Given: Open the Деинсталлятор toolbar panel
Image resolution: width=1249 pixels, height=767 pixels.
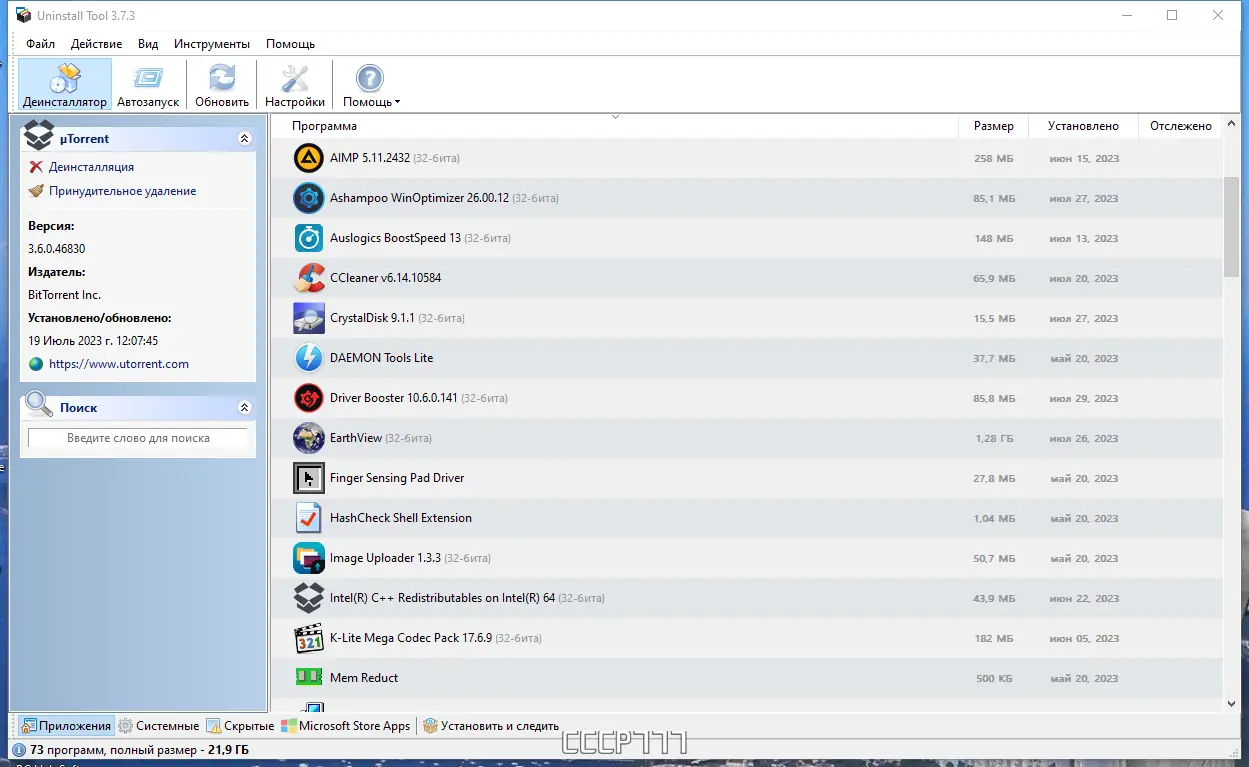Looking at the screenshot, I should pyautogui.click(x=64, y=84).
